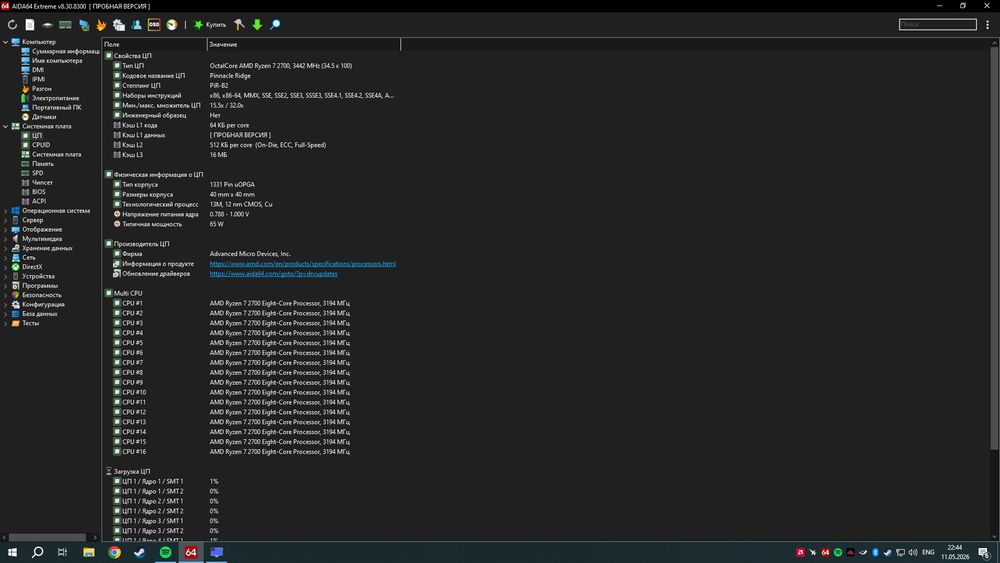Screen dimensions: 1000x563
Task: Open Датчики in the sidebar tree
Action: click(x=39, y=117)
